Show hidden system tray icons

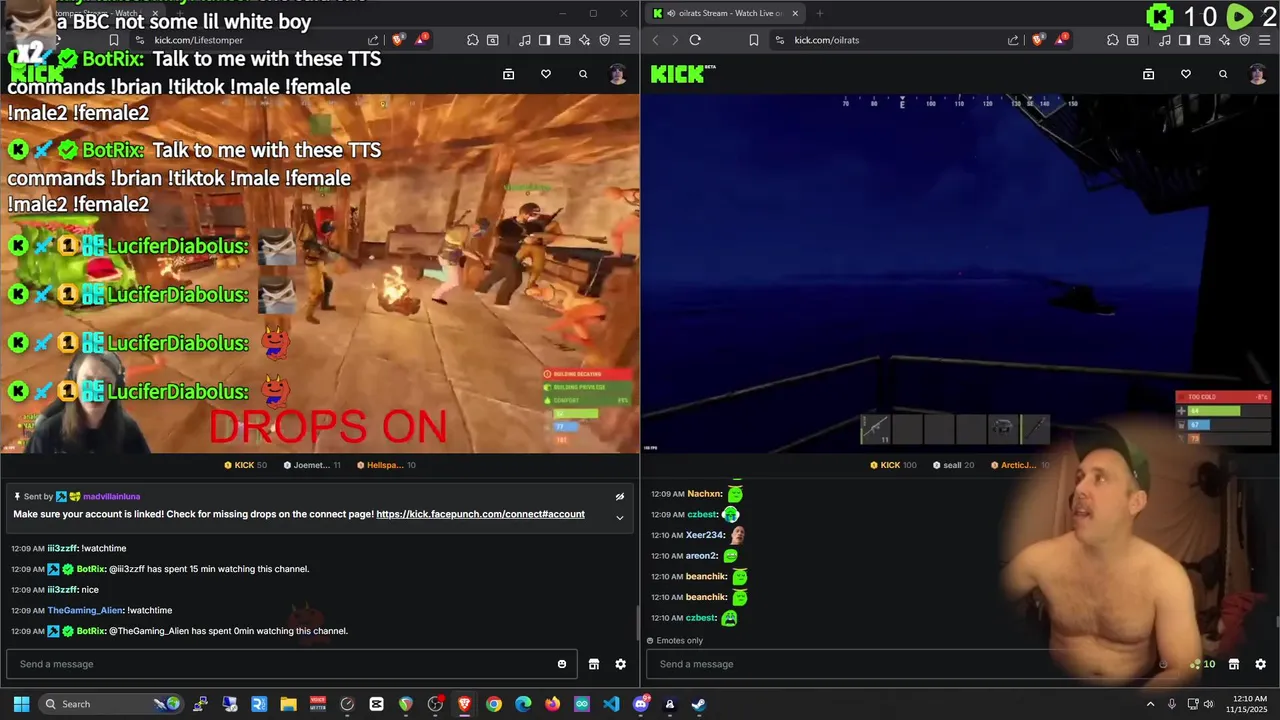[x=1150, y=704]
